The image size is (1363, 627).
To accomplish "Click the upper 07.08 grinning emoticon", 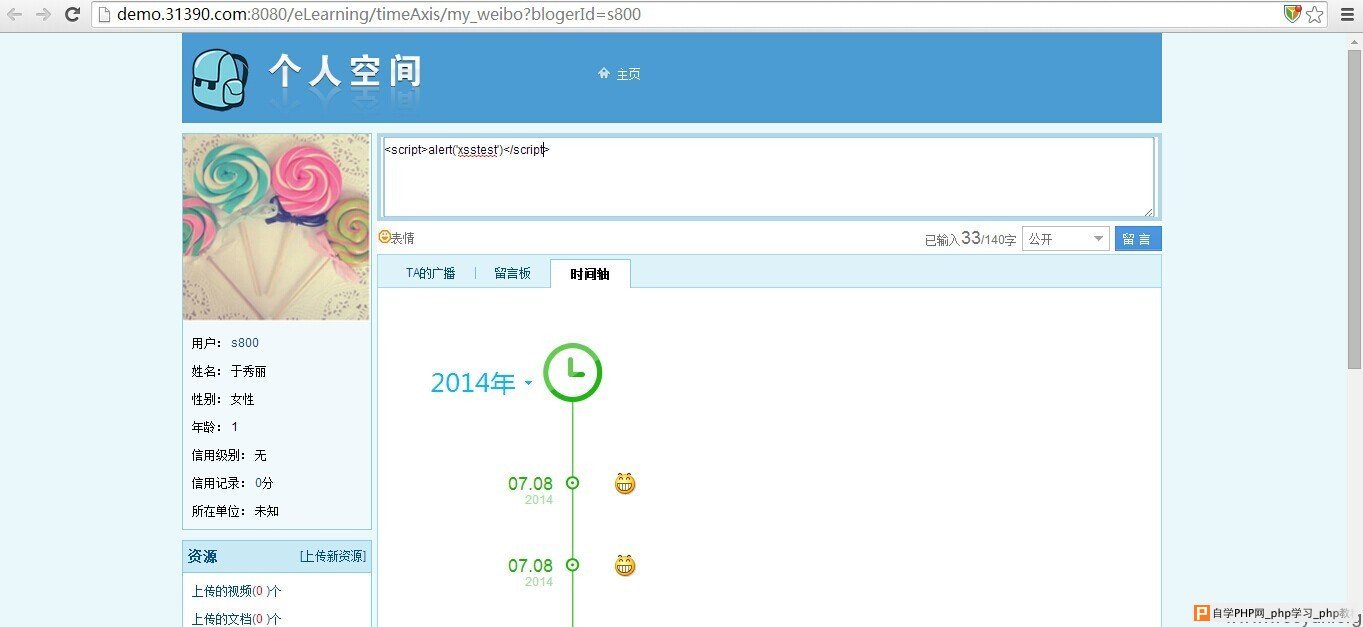I will (x=625, y=484).
